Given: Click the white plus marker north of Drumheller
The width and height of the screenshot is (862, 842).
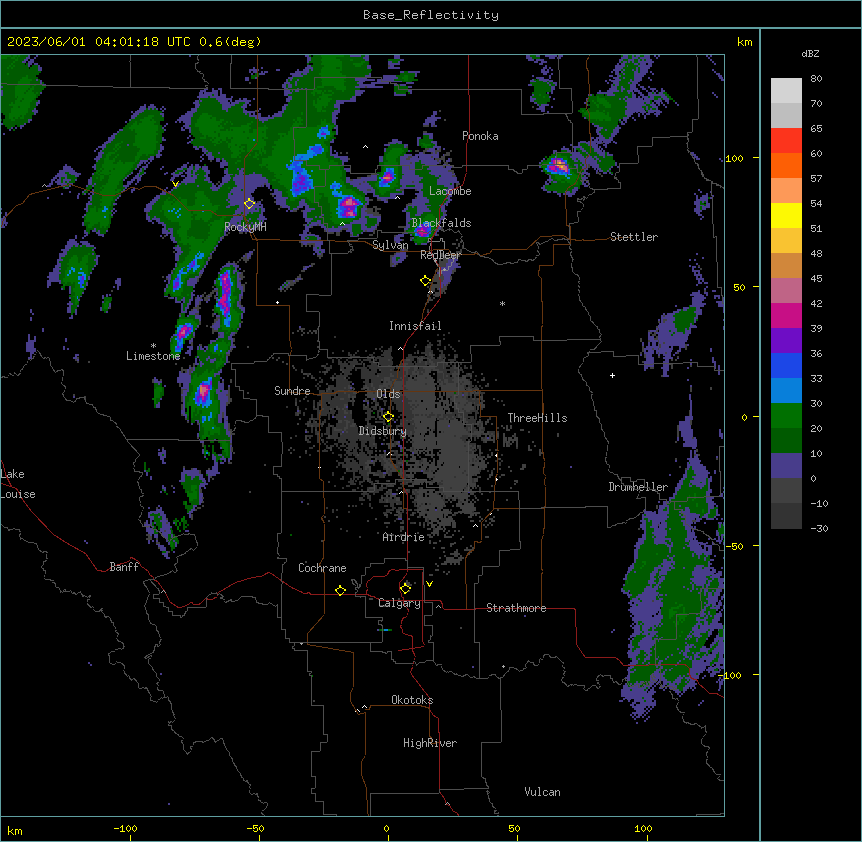Looking at the screenshot, I should [612, 375].
